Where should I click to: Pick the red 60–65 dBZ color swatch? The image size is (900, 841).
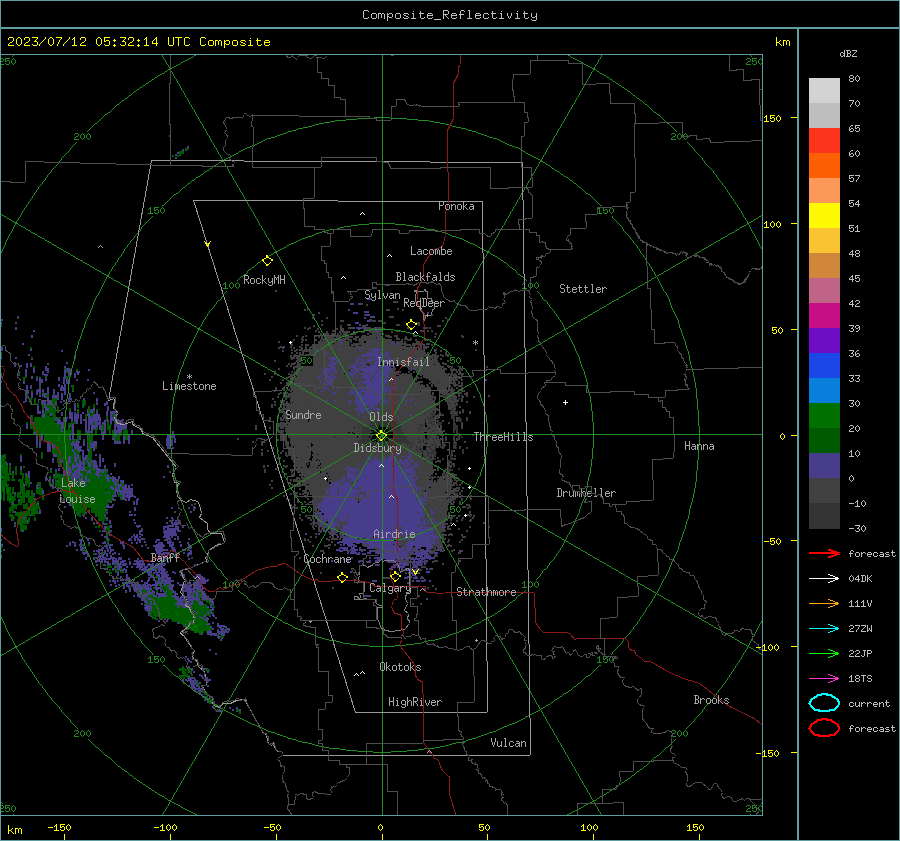824,141
